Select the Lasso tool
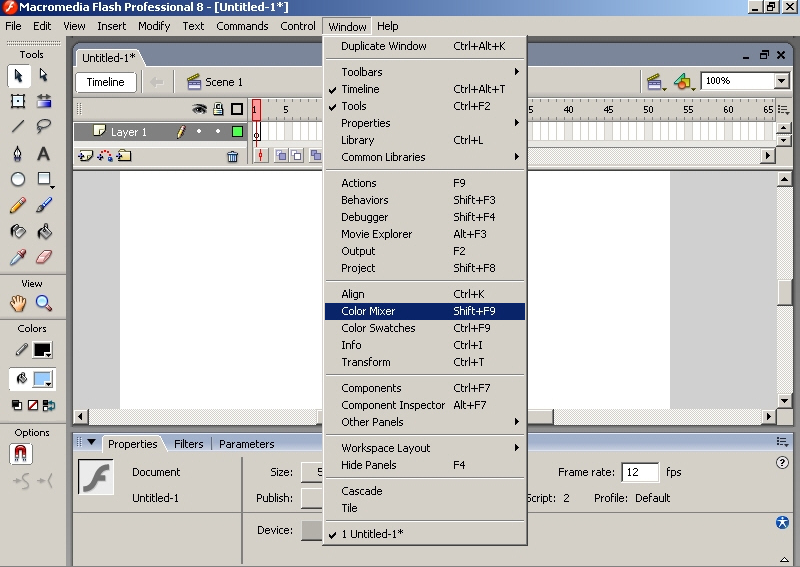800x567 pixels. (44, 126)
